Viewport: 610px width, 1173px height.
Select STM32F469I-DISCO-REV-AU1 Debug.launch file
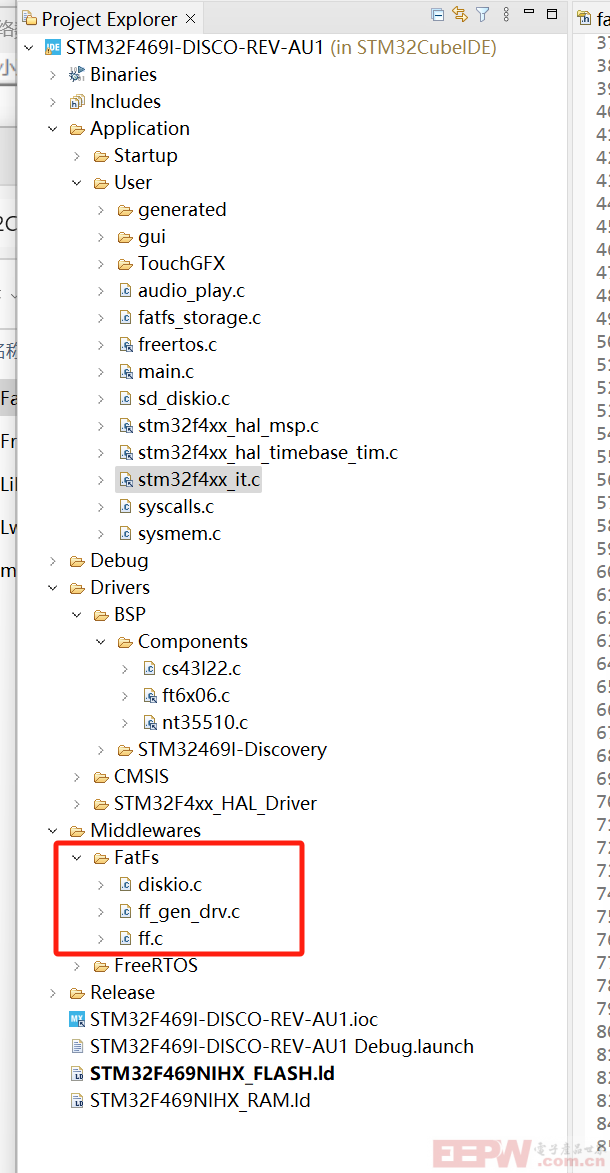tap(281, 1046)
